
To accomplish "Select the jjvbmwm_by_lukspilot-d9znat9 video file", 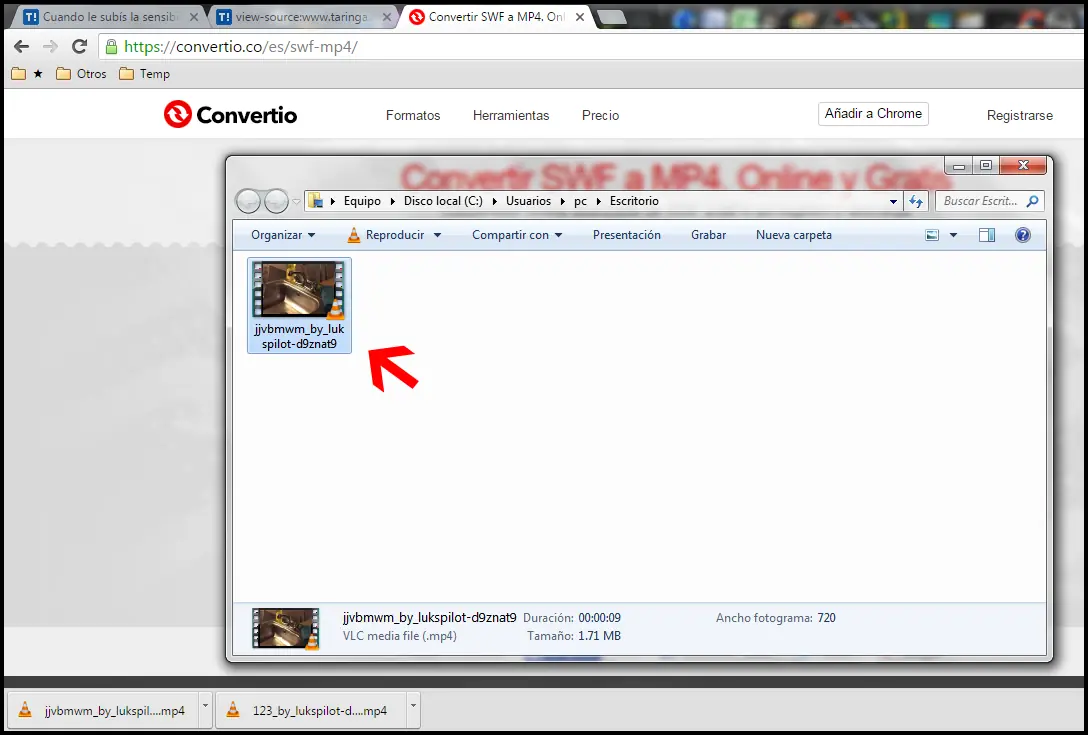I will pyautogui.click(x=299, y=305).
